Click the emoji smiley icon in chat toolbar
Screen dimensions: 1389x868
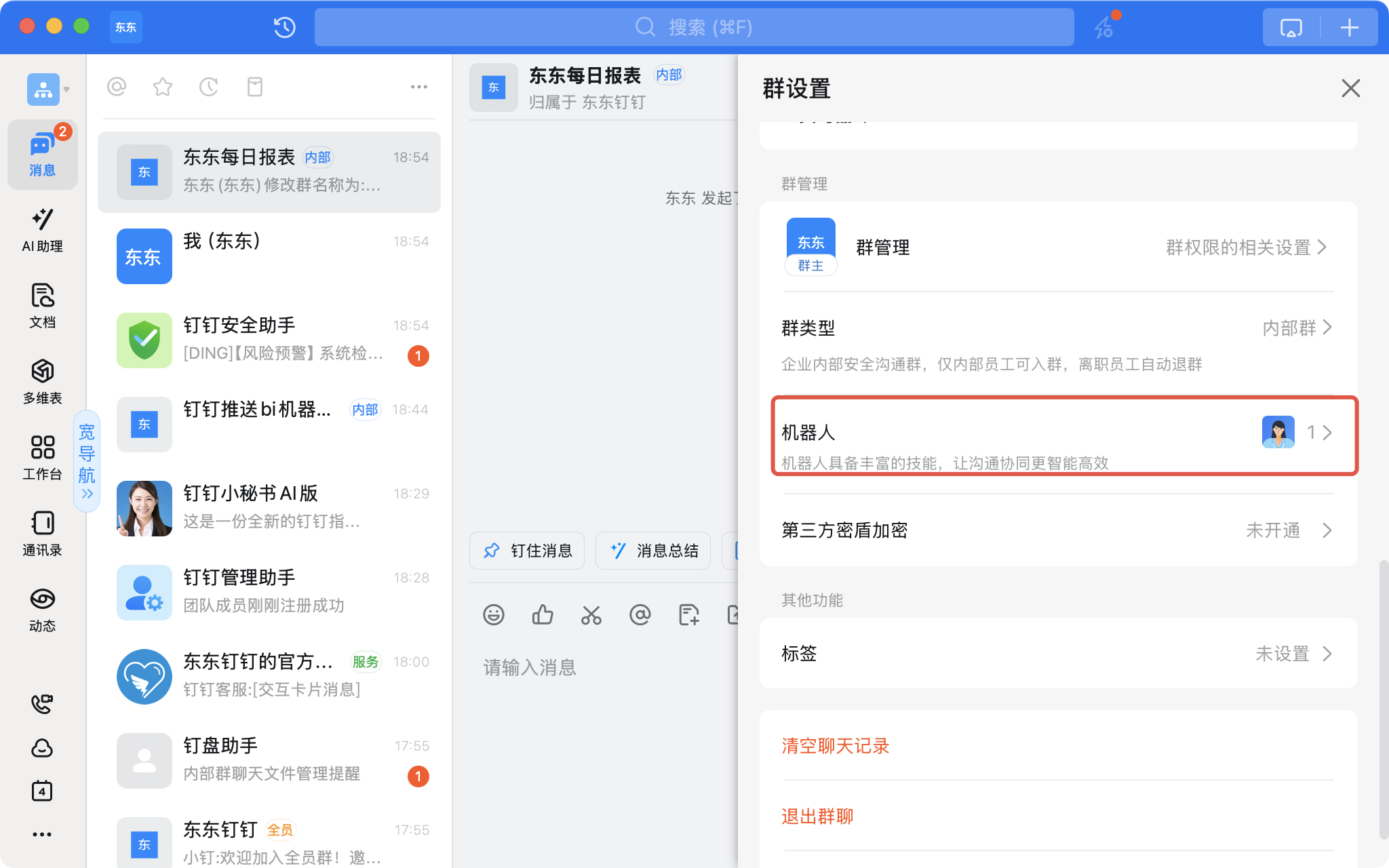pos(493,615)
